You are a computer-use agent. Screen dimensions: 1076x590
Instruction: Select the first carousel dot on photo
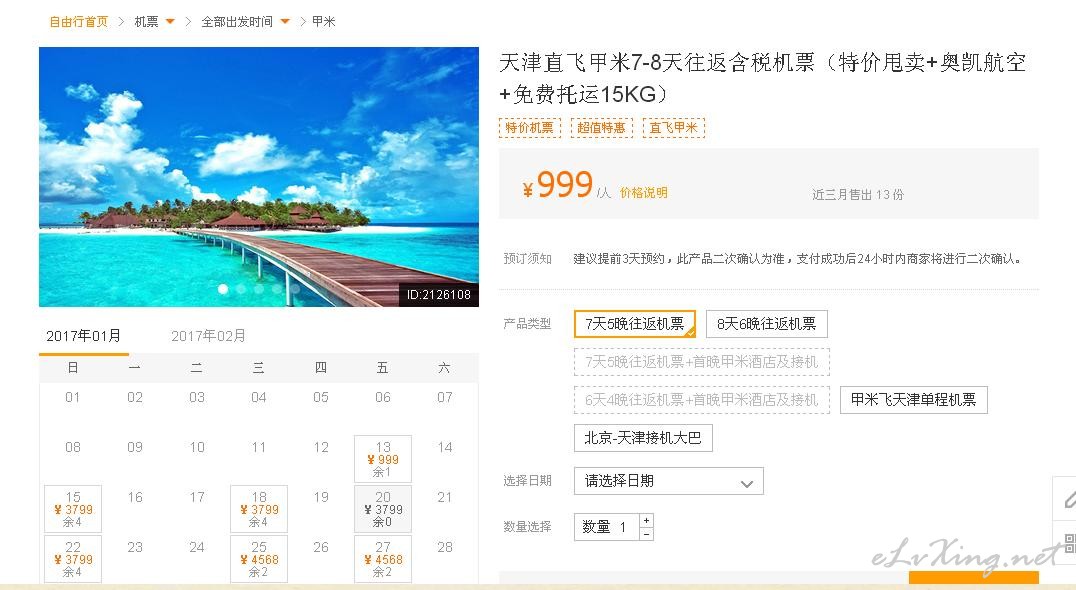(x=223, y=289)
